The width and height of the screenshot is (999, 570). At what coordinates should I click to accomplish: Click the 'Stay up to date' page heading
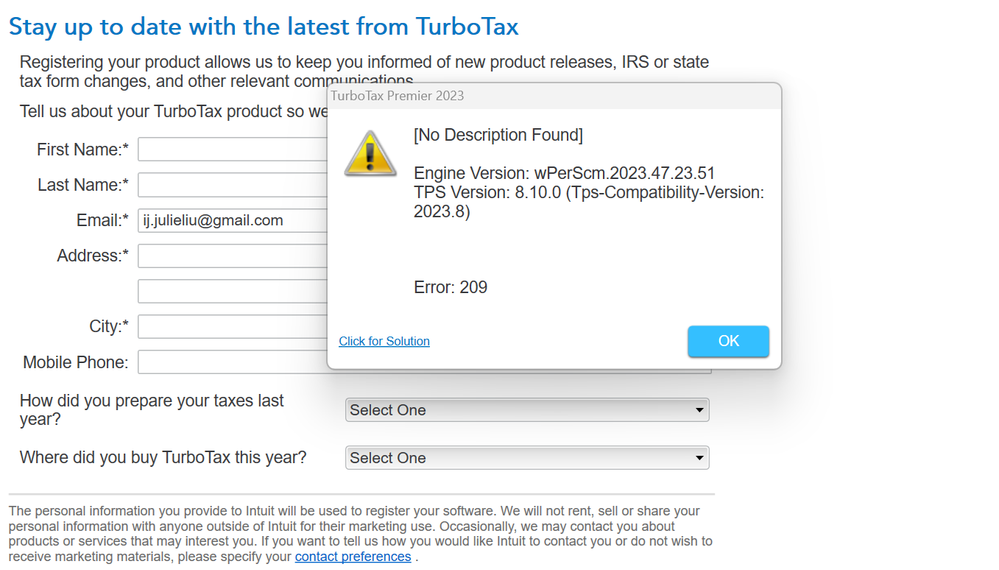point(264,27)
